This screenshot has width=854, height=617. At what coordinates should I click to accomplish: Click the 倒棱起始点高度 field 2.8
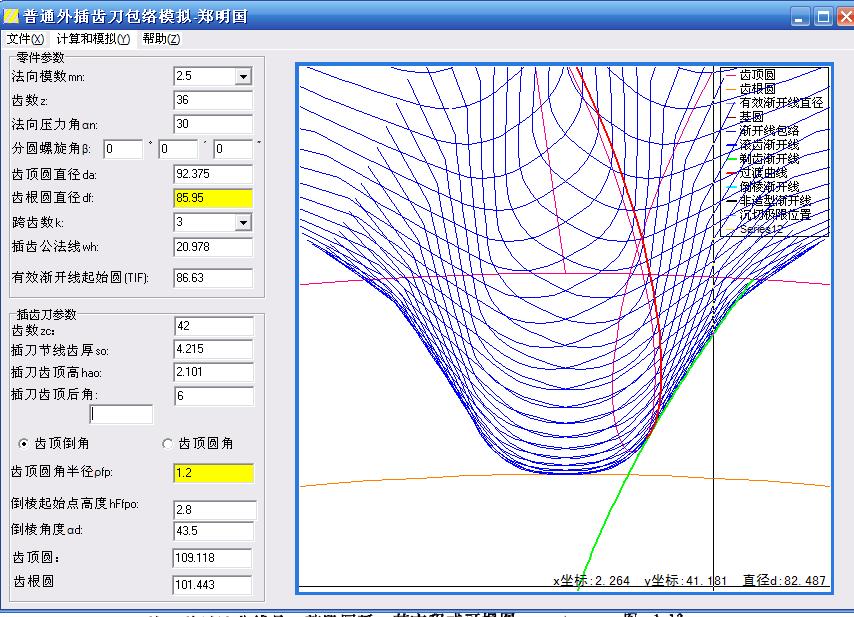click(x=215, y=510)
